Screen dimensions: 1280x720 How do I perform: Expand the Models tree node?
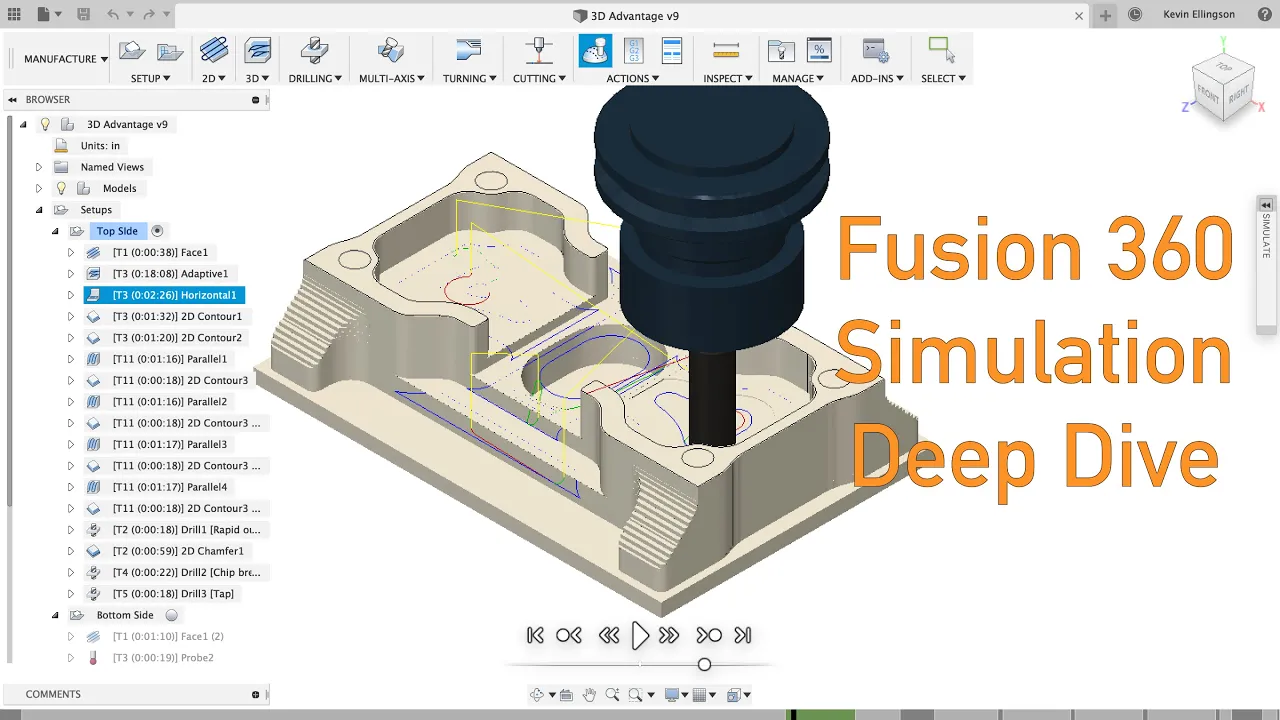39,188
